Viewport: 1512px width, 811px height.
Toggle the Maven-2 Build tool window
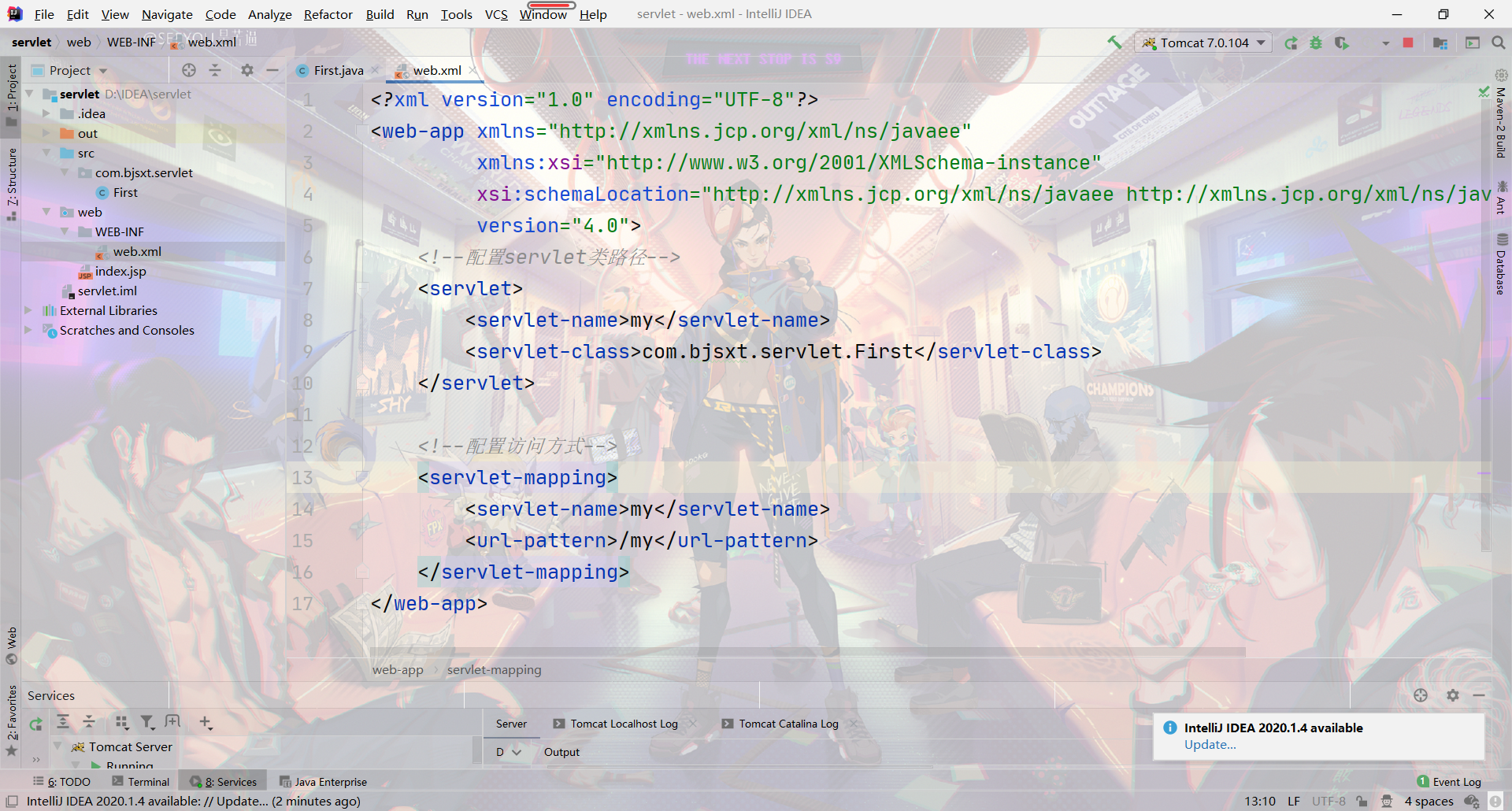click(1501, 115)
